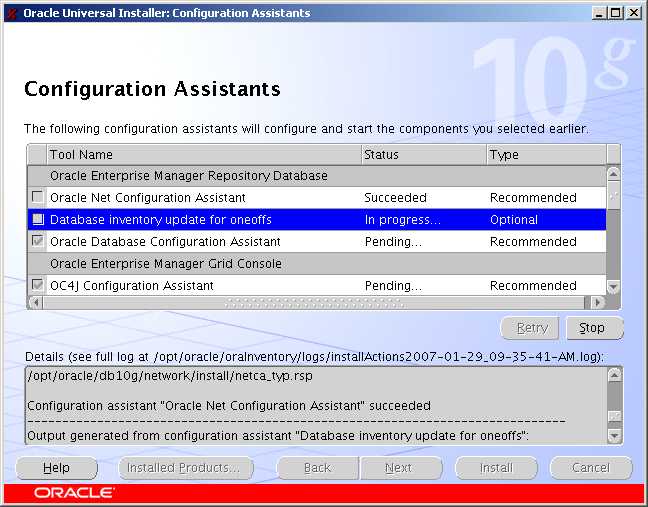Cancel the installation
The image size is (648, 507).
(590, 468)
